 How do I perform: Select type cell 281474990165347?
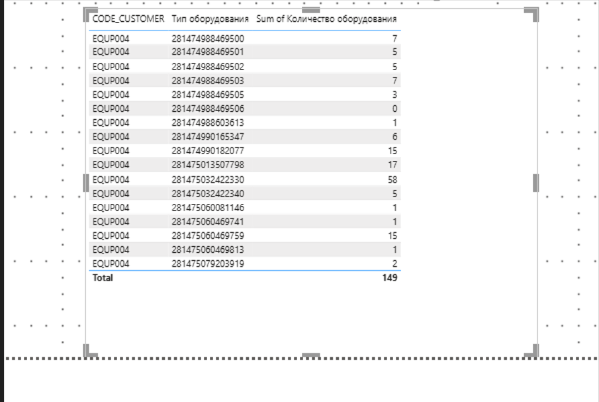tap(208, 137)
